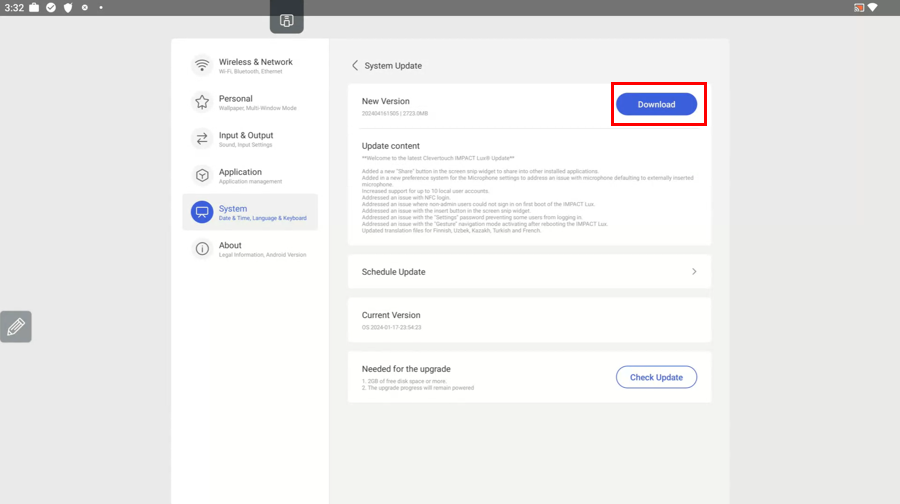Click the System monitor icon

coord(202,212)
